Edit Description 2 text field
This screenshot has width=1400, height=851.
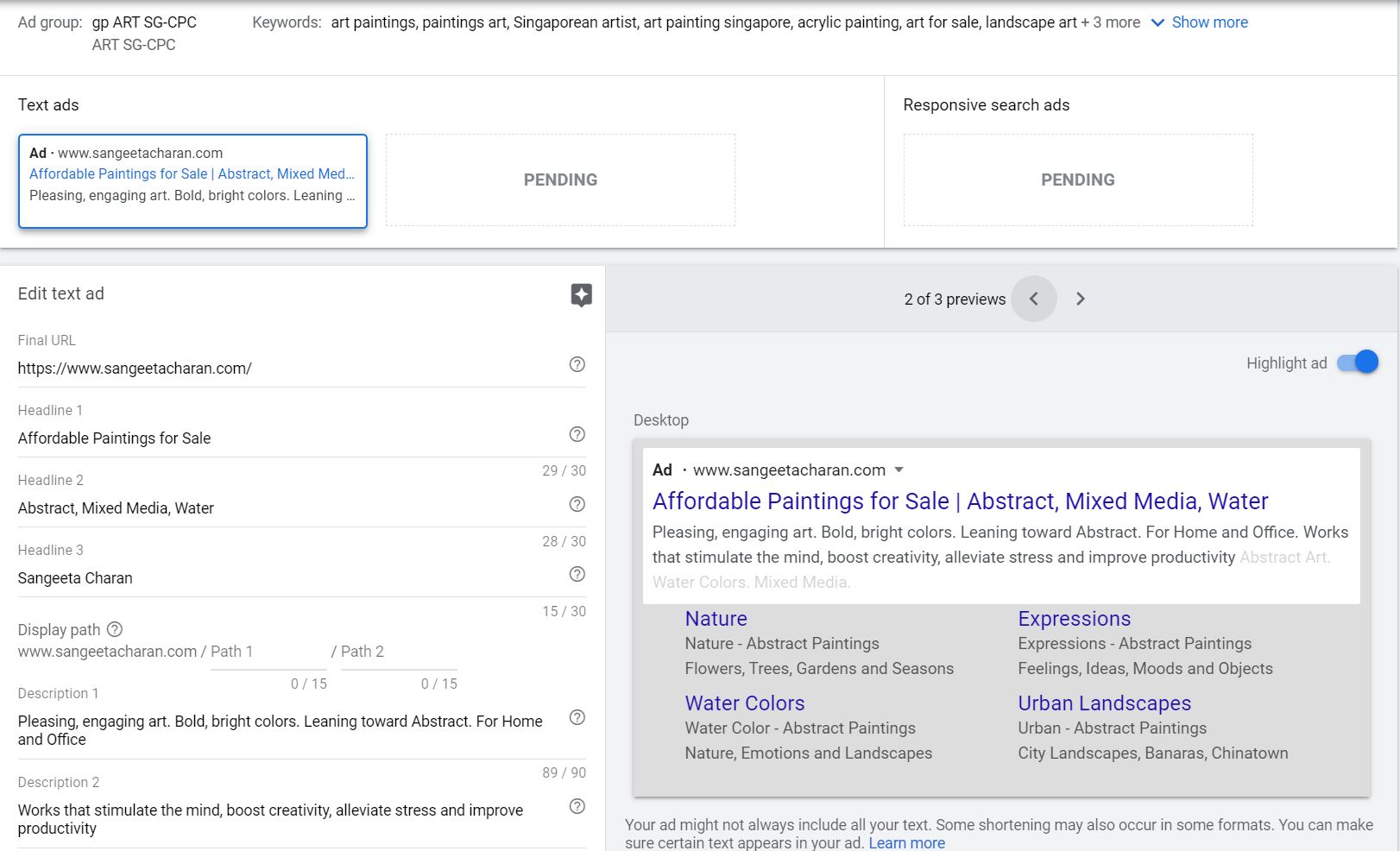tap(289, 819)
